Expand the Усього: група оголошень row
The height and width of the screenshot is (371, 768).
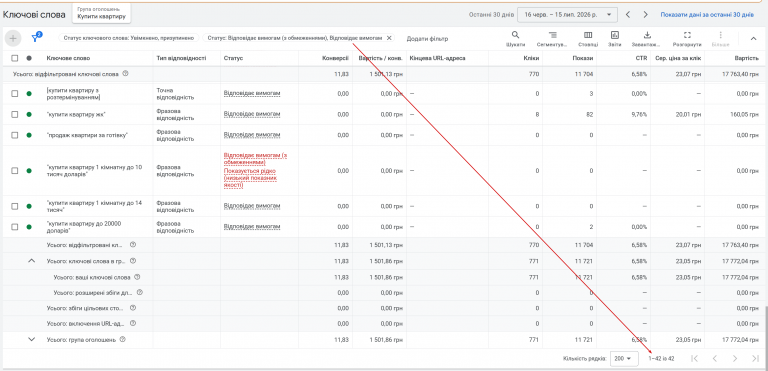[32, 339]
